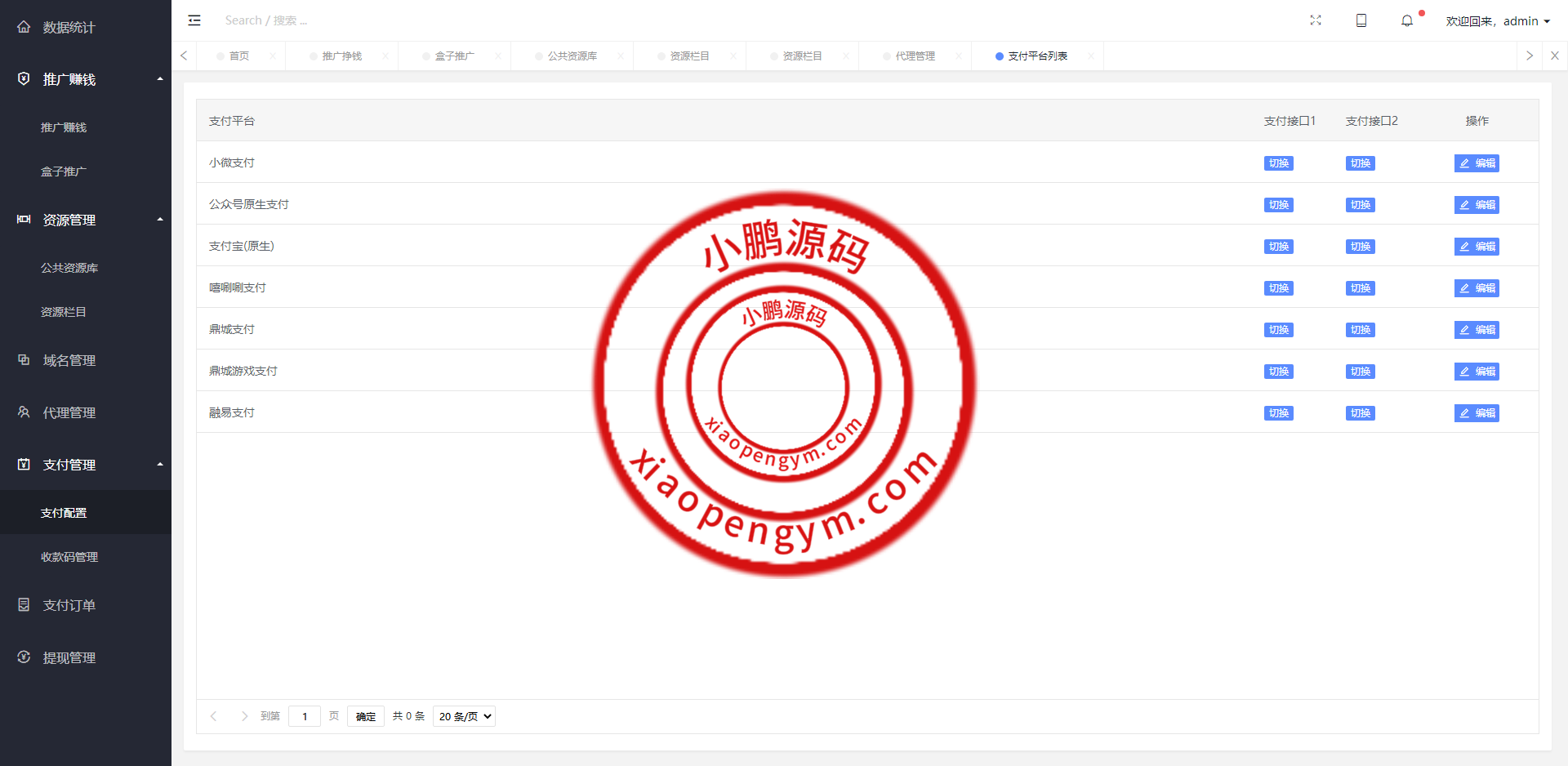Screen dimensions: 1568x766
Task: Close the 支付平台列表 tab
Action: [x=1090, y=56]
